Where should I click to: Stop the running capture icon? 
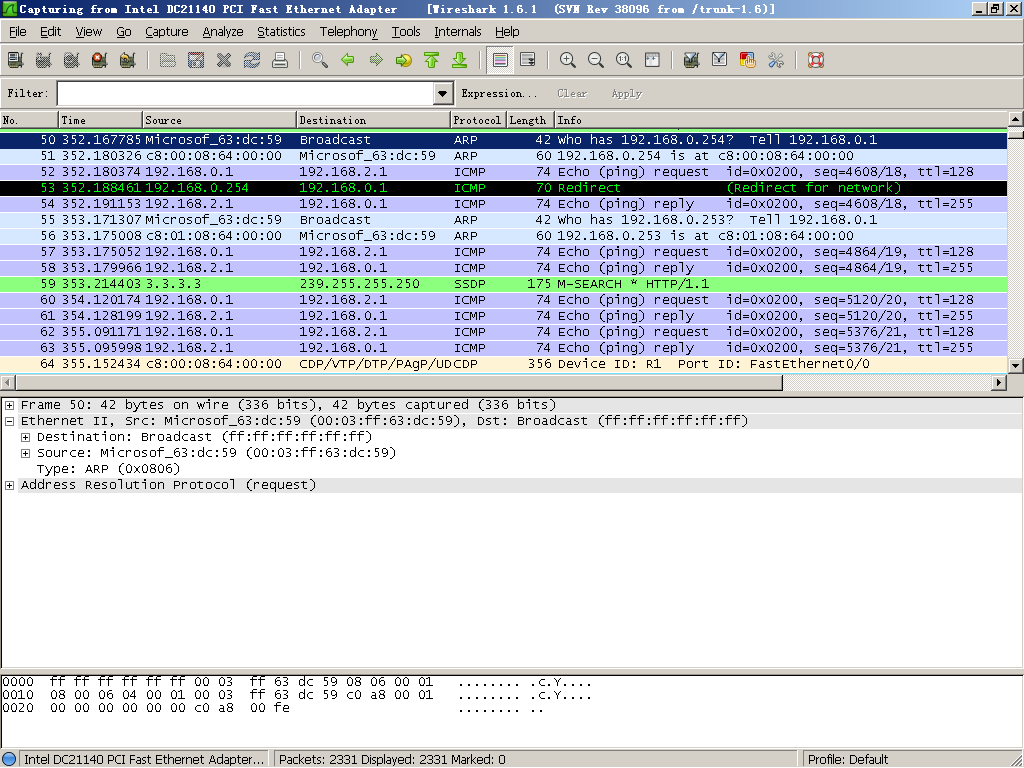click(x=99, y=61)
